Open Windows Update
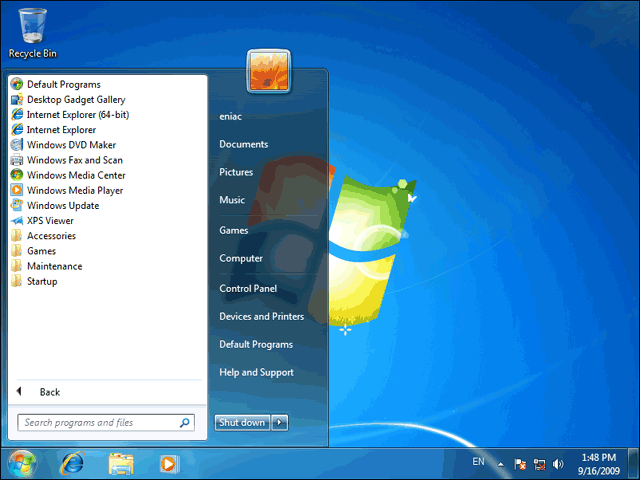Image resolution: width=640 pixels, height=480 pixels. pyautogui.click(x=55, y=205)
